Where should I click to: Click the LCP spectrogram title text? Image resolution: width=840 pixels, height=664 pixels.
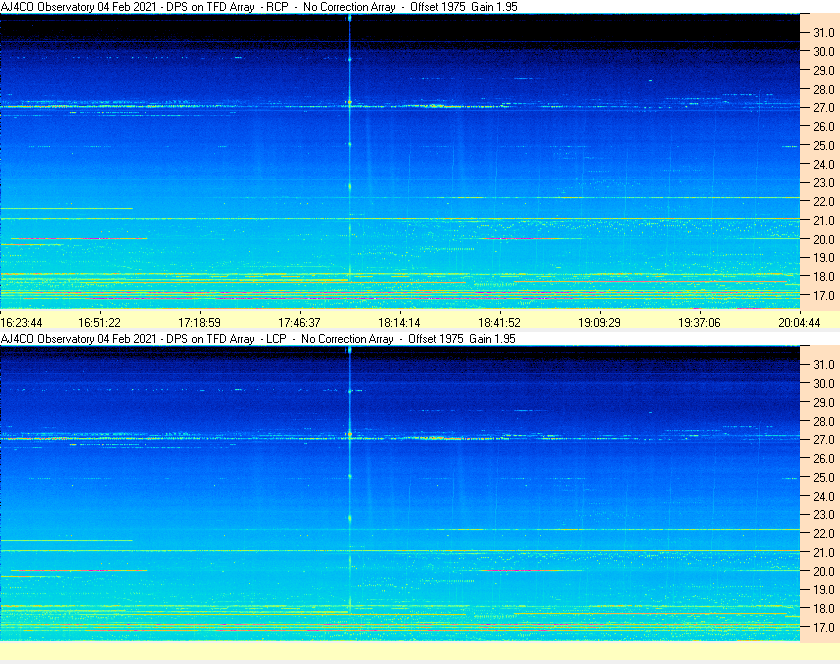pyautogui.click(x=258, y=339)
